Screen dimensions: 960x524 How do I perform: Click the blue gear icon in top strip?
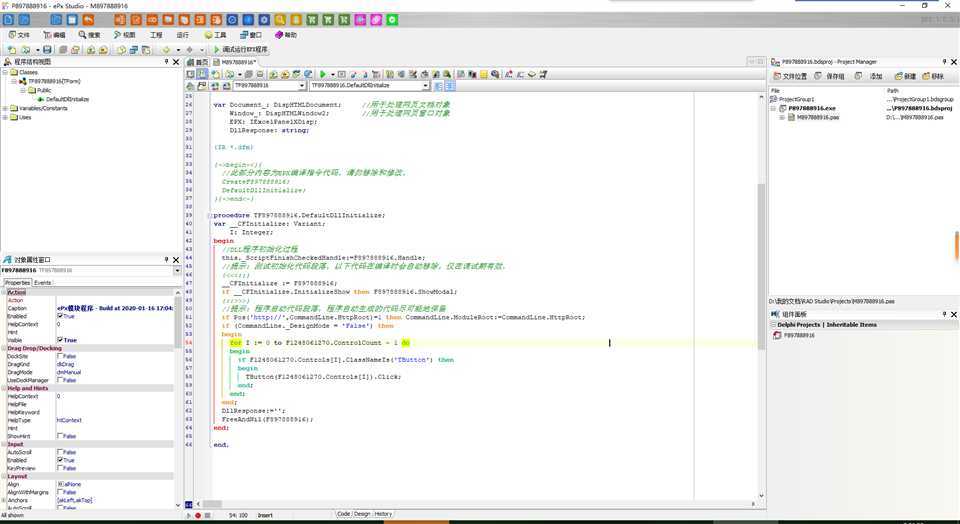[x=264, y=20]
